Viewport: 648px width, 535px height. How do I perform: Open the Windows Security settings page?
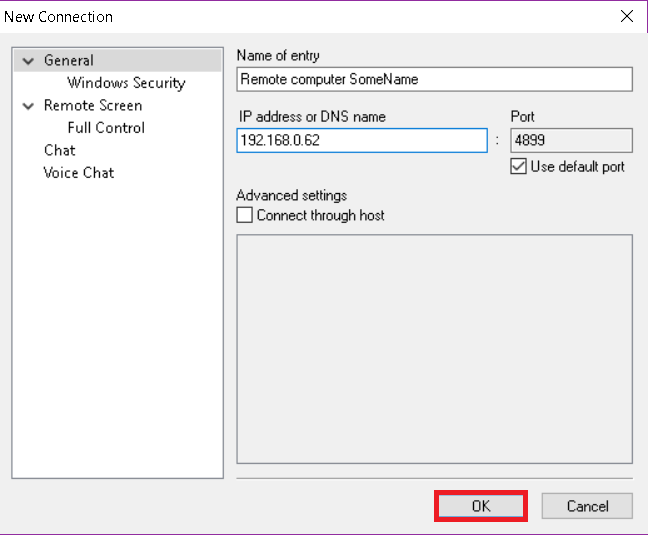pos(126,83)
